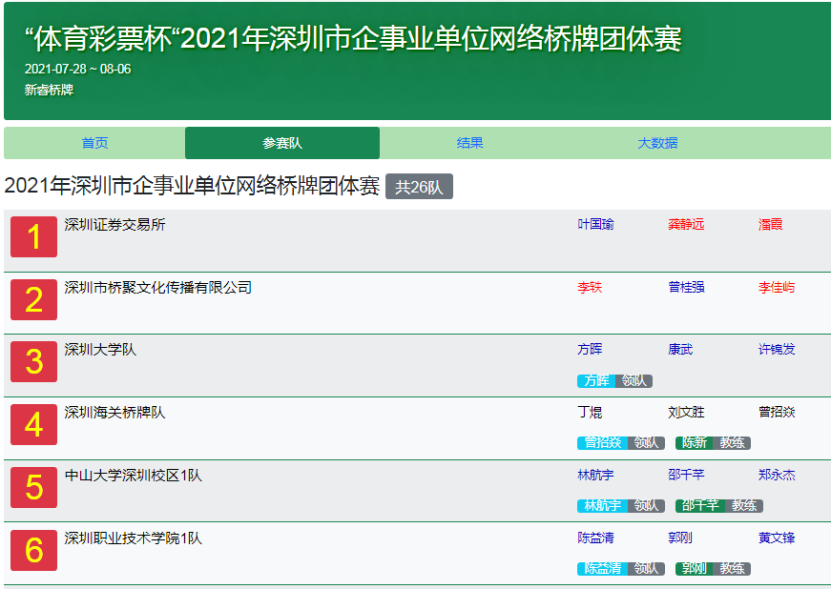Open the 首页 tab
Image resolution: width=831 pixels, height=590 pixels.
(x=95, y=143)
